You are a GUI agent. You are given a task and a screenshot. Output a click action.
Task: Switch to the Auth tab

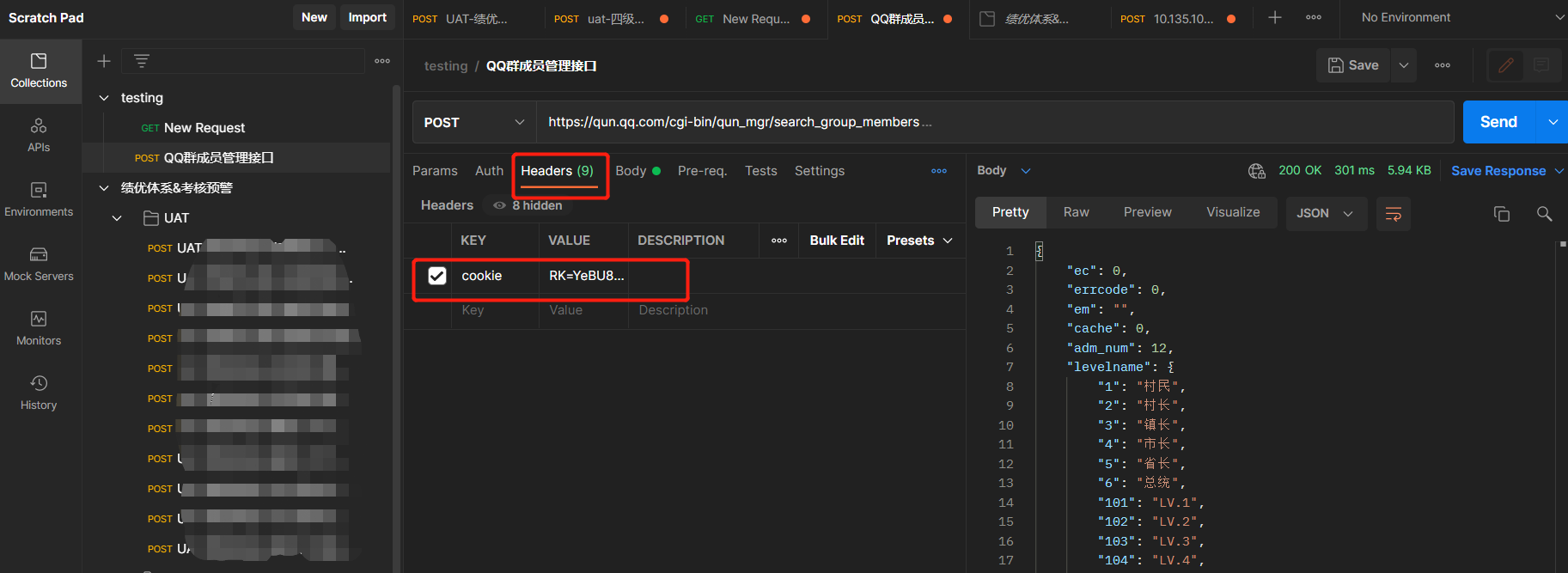pyautogui.click(x=489, y=171)
